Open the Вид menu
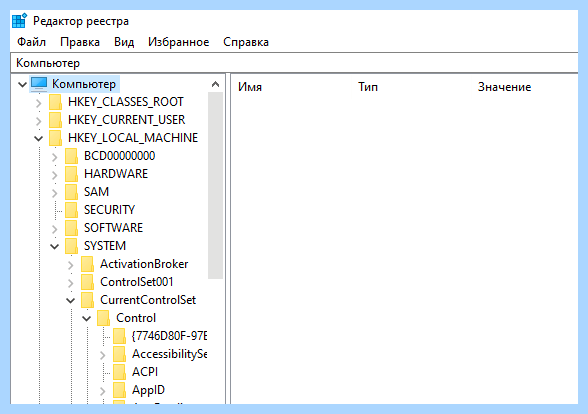The image size is (588, 414). 124,42
